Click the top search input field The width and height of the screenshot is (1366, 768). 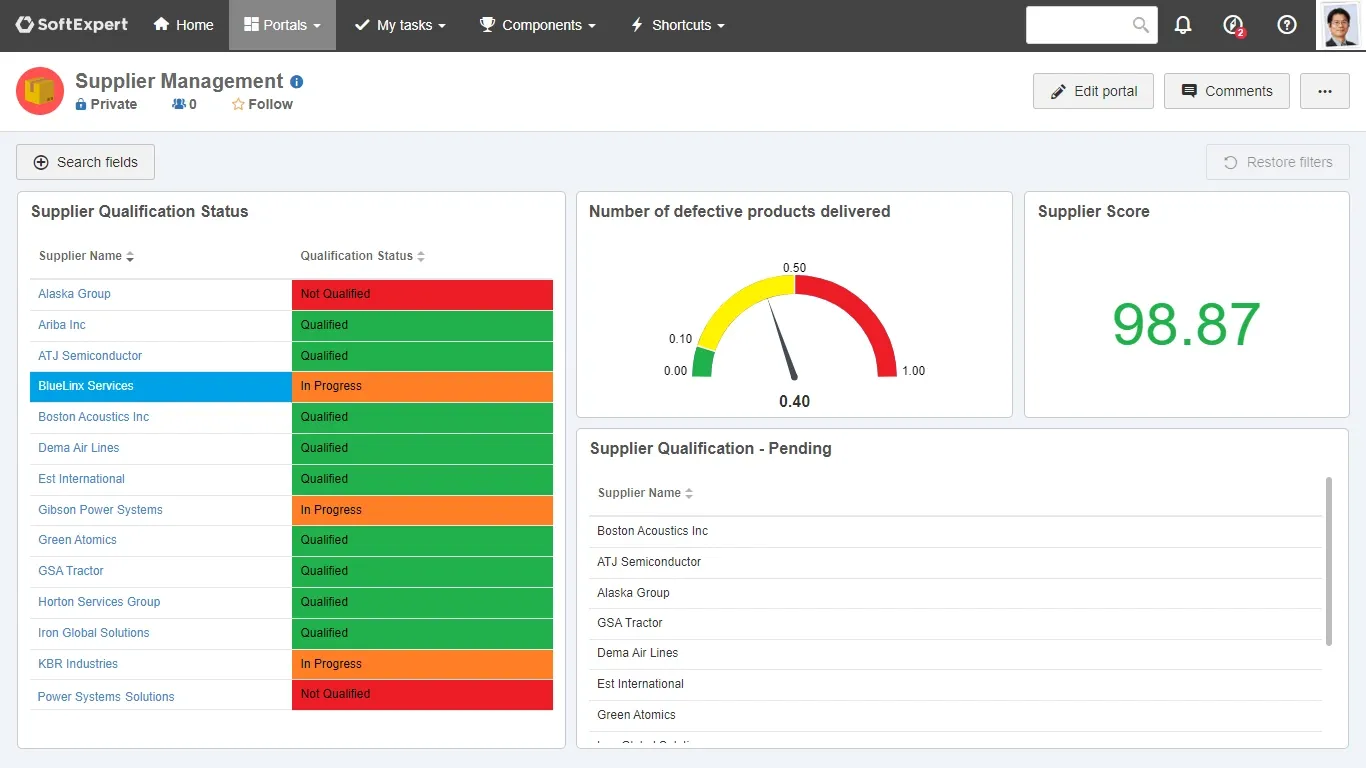[x=1078, y=25]
